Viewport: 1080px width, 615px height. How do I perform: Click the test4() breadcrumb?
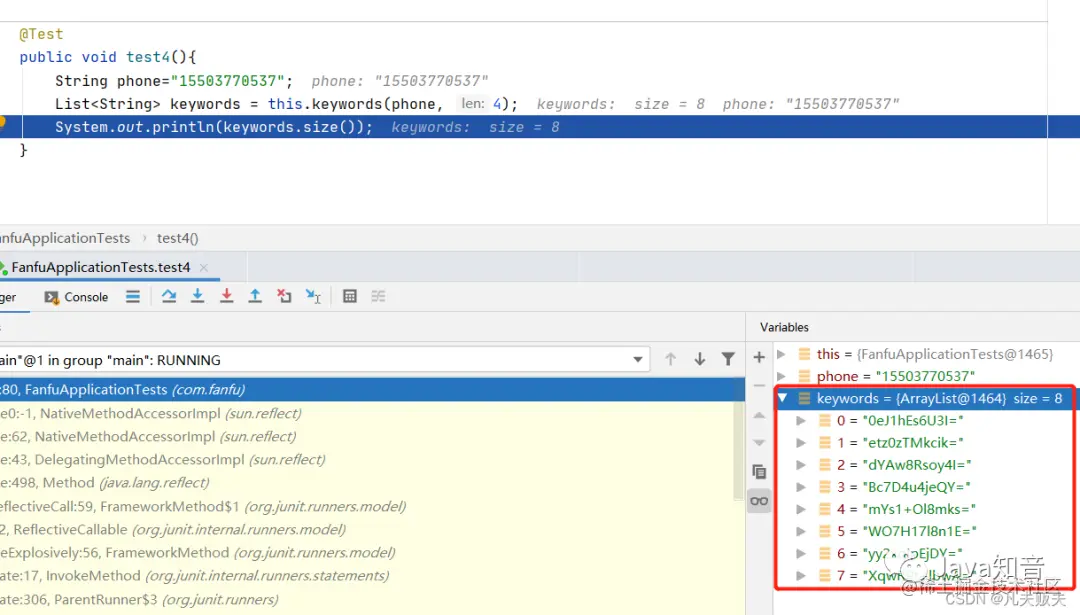178,238
